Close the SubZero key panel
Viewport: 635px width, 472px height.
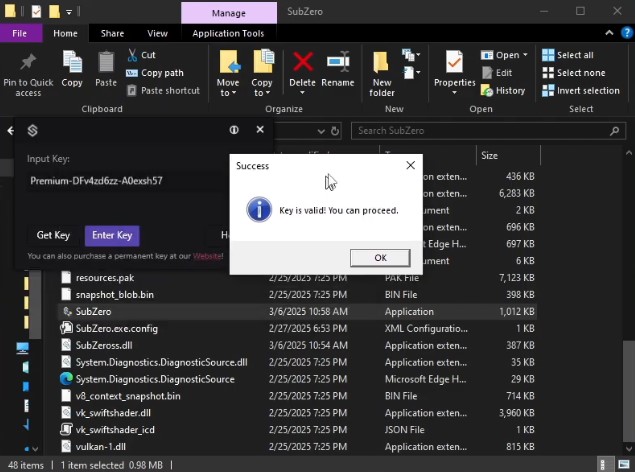[x=260, y=130]
